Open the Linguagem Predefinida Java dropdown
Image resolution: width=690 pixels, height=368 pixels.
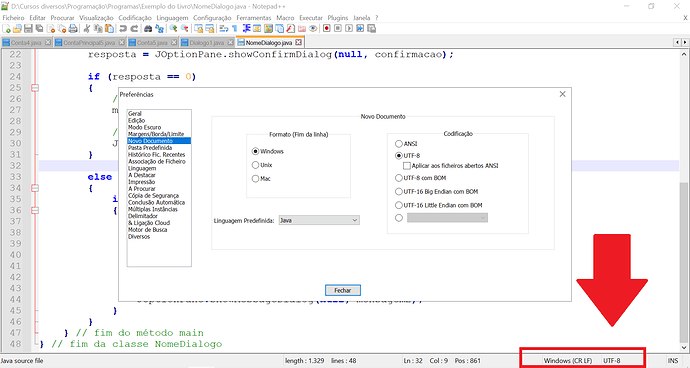(319, 220)
